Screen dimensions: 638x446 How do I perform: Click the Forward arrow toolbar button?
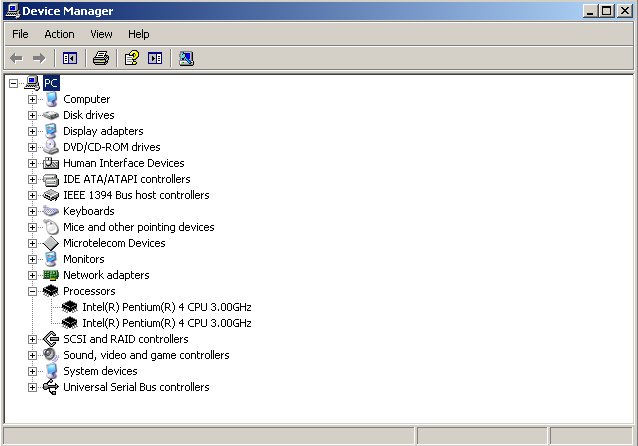39,58
